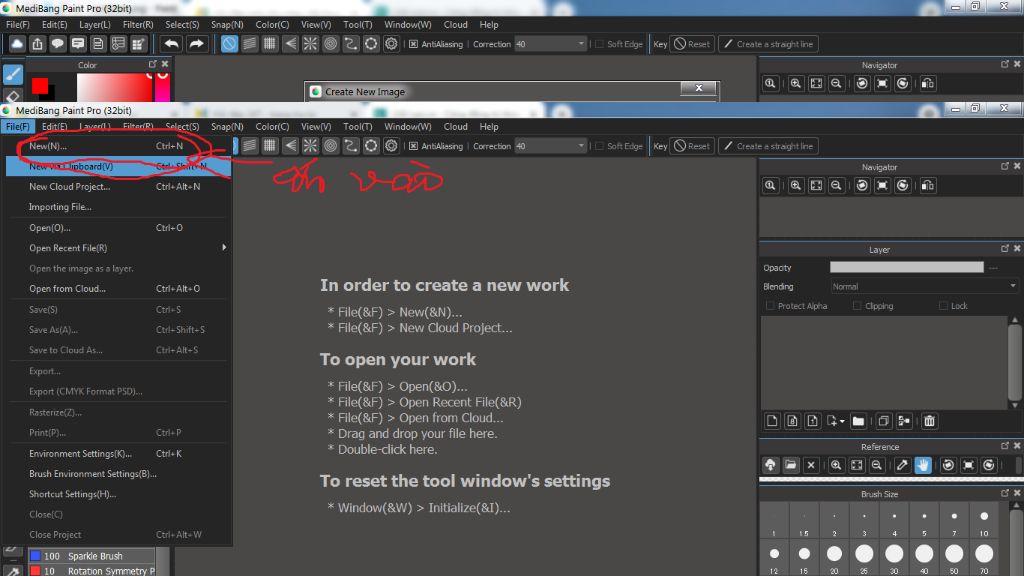Viewport: 1024px width, 576px height.
Task: Click the red foreground color swatch
Action: [x=40, y=86]
